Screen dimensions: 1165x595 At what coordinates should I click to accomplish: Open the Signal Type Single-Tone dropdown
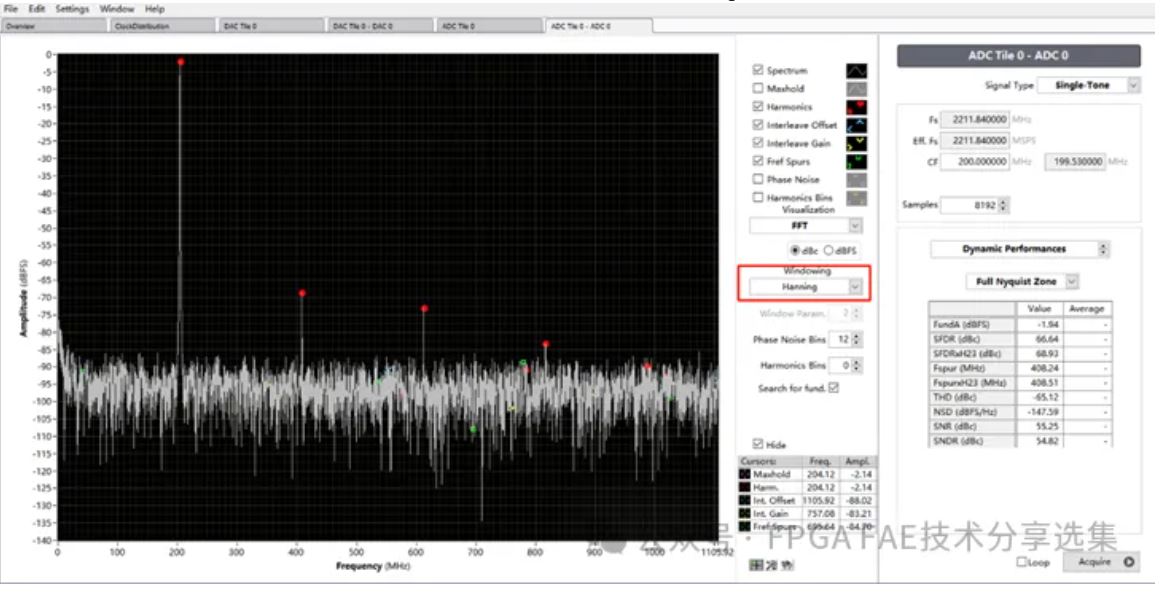click(x=1133, y=86)
